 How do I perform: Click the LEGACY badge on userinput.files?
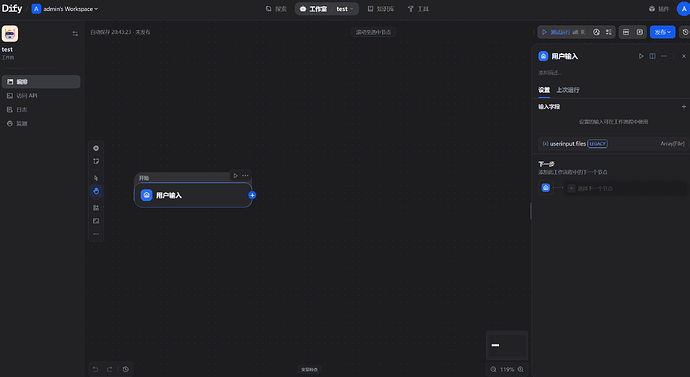(597, 144)
